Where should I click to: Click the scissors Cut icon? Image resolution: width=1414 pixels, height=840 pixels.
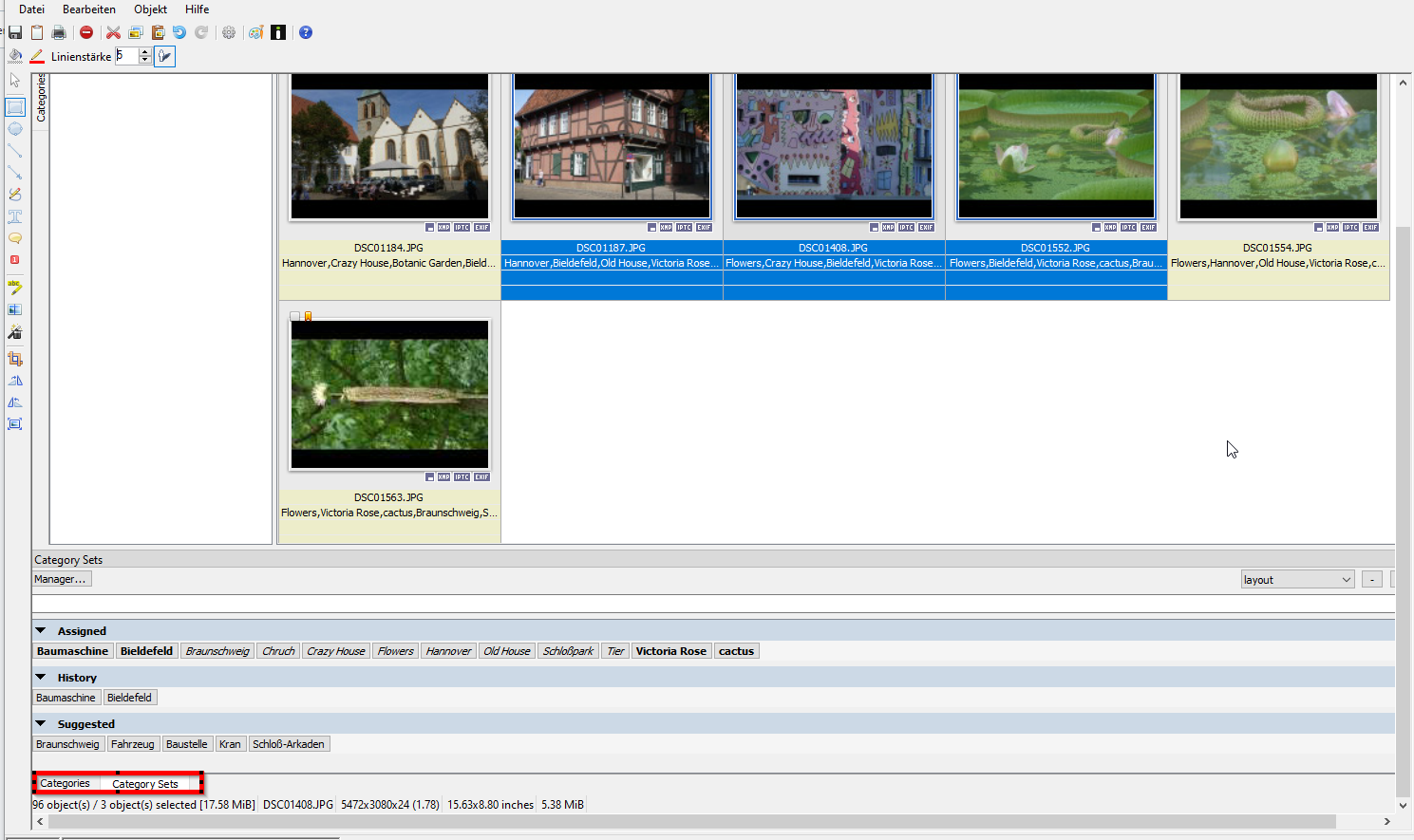[x=113, y=32]
